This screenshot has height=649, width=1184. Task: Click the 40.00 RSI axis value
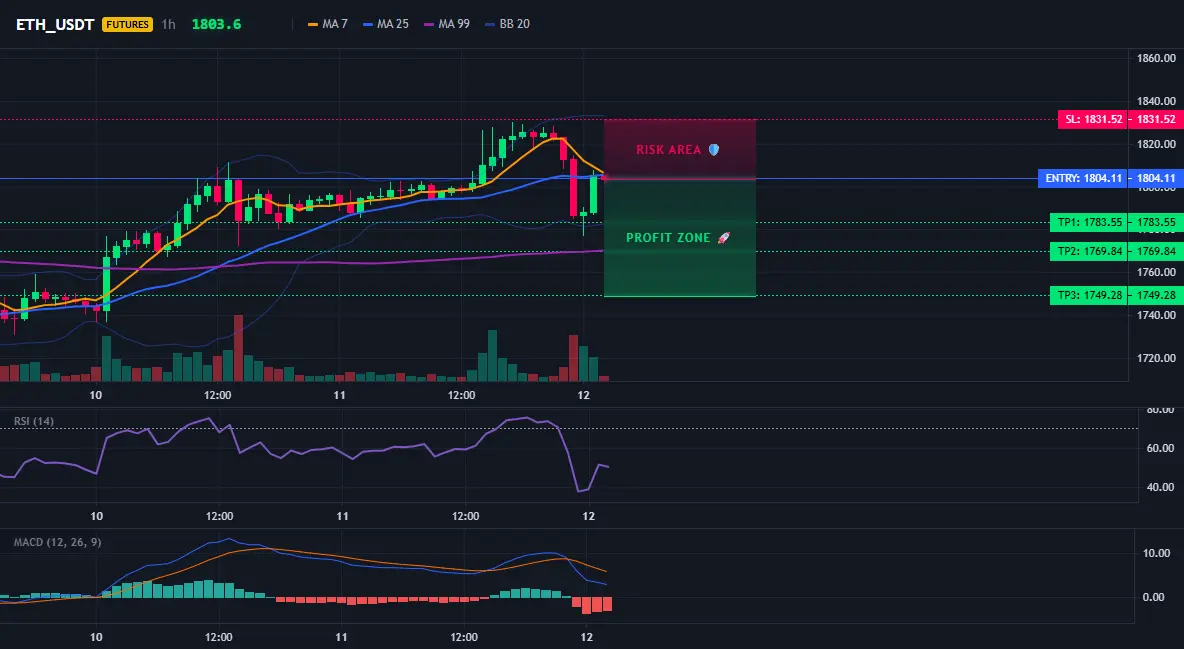click(1161, 487)
